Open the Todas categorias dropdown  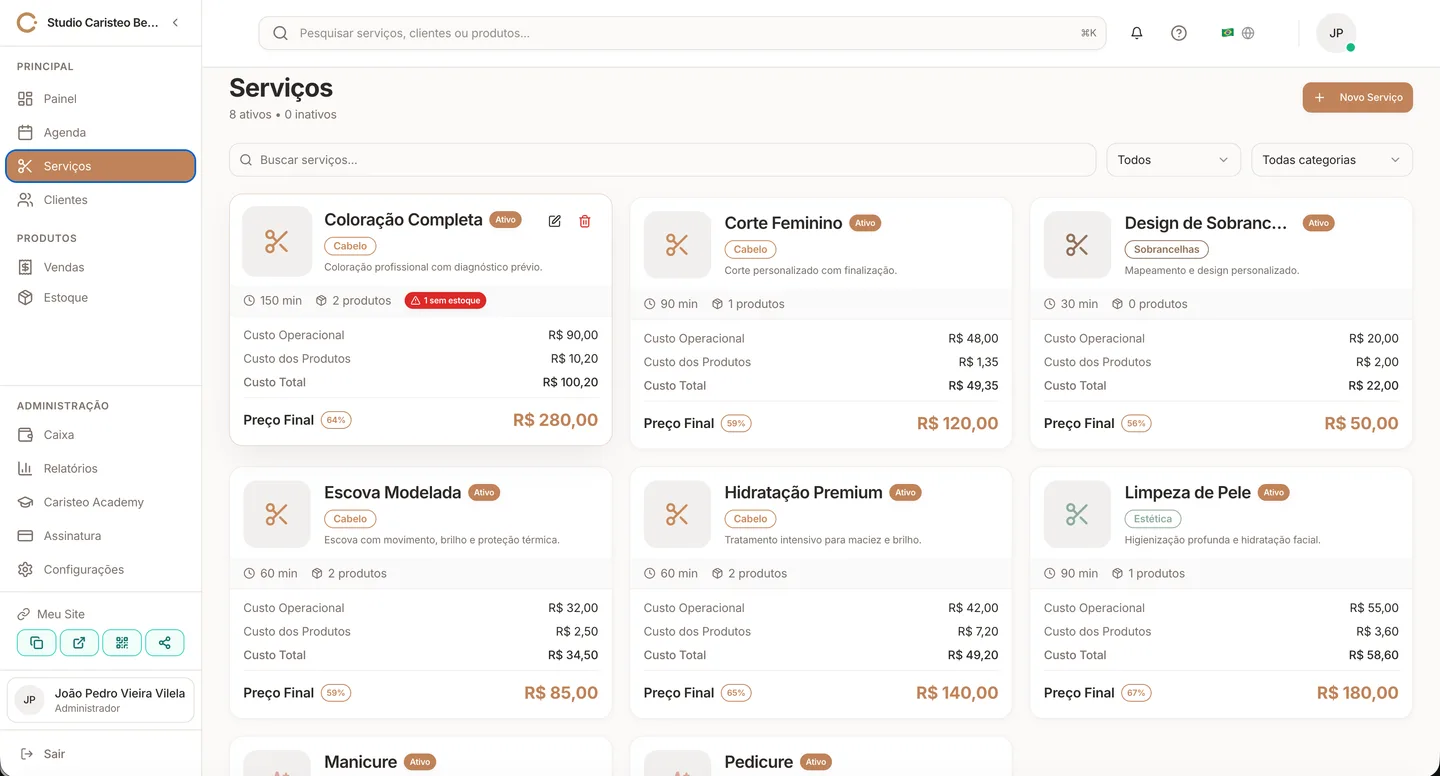(1332, 160)
